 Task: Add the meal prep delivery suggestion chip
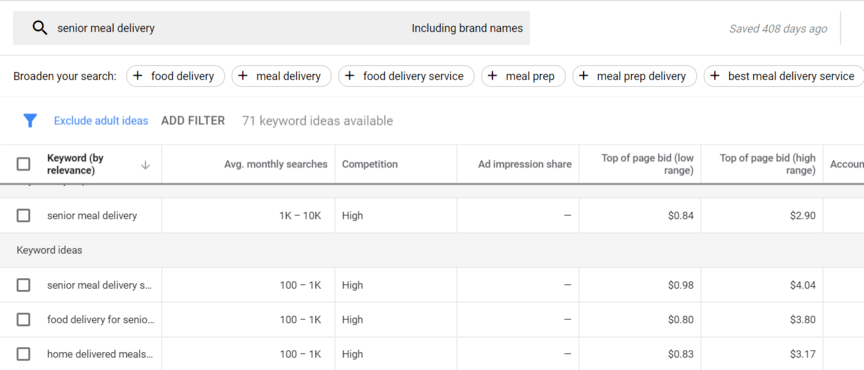click(x=634, y=76)
